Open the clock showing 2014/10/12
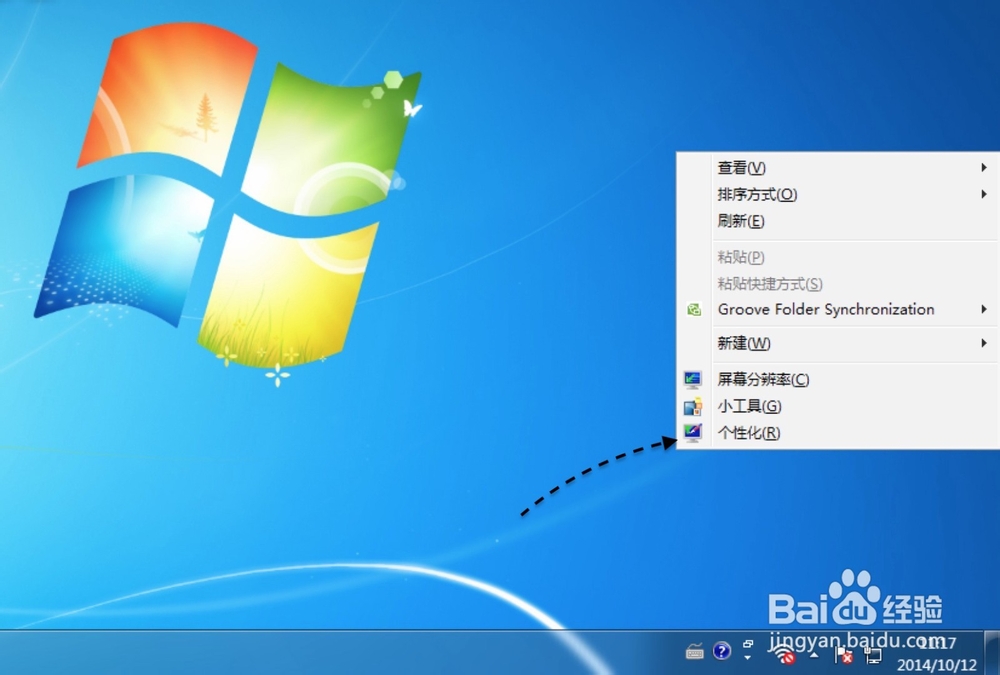Viewport: 1000px width, 675px height. [936, 653]
